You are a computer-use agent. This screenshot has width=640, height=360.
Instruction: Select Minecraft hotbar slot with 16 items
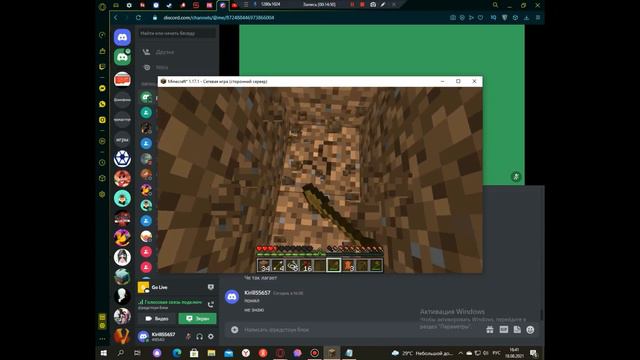pos(306,265)
